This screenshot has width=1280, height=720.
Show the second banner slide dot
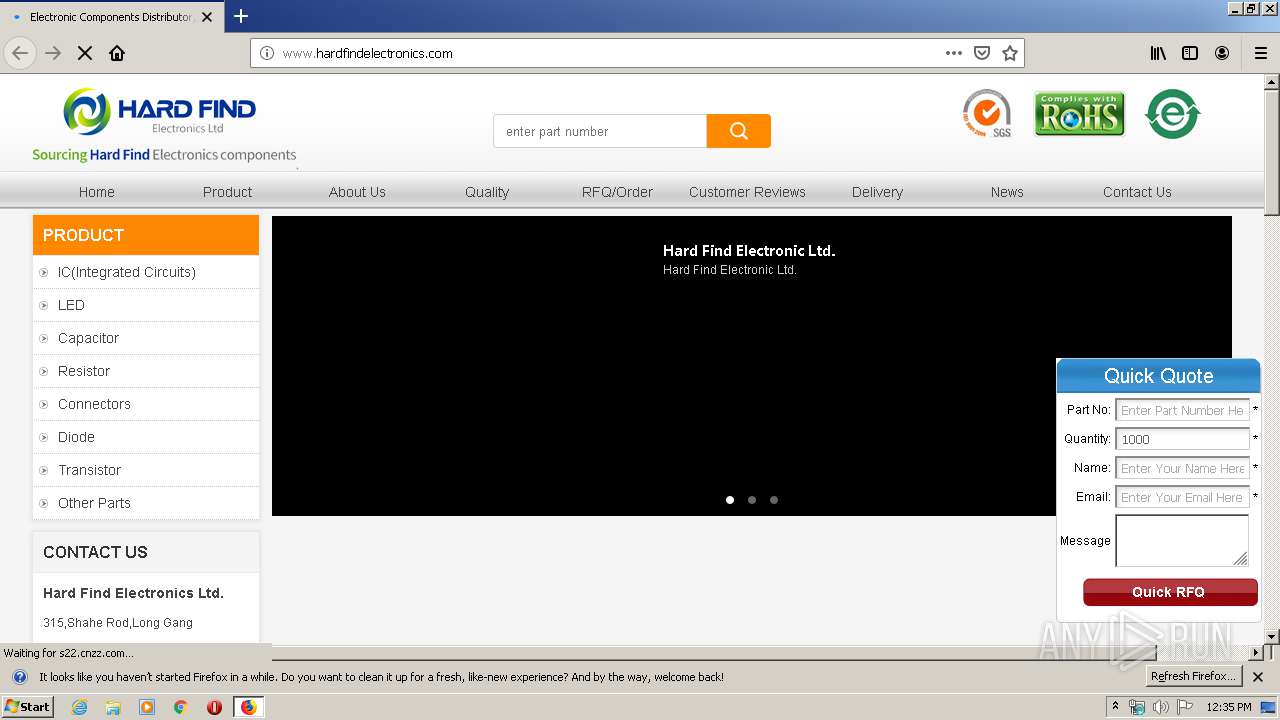tap(752, 500)
